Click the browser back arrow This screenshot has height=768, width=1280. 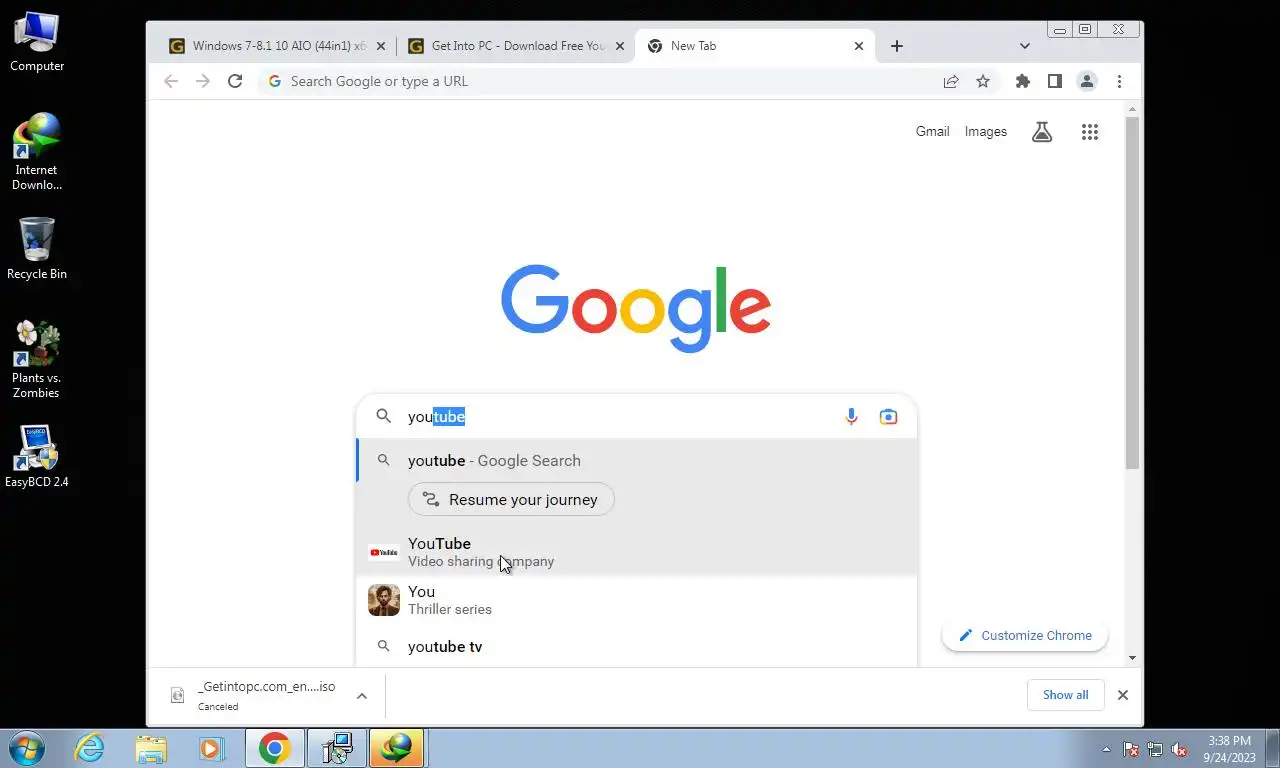(171, 81)
